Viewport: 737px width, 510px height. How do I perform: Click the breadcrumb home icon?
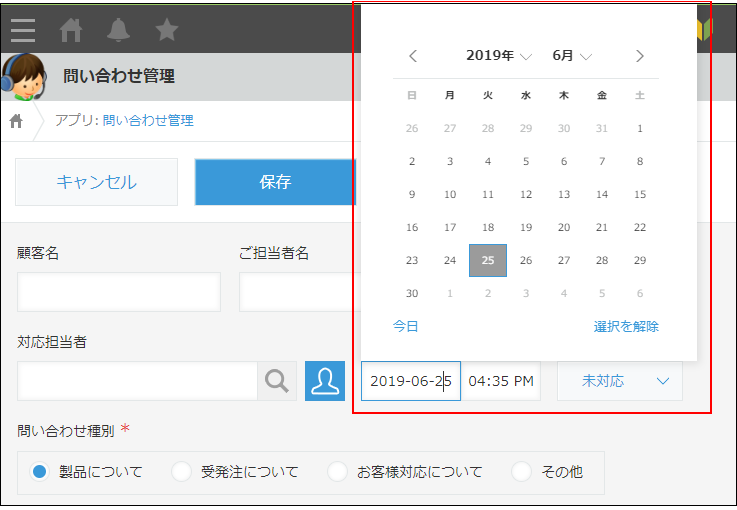tap(16, 121)
